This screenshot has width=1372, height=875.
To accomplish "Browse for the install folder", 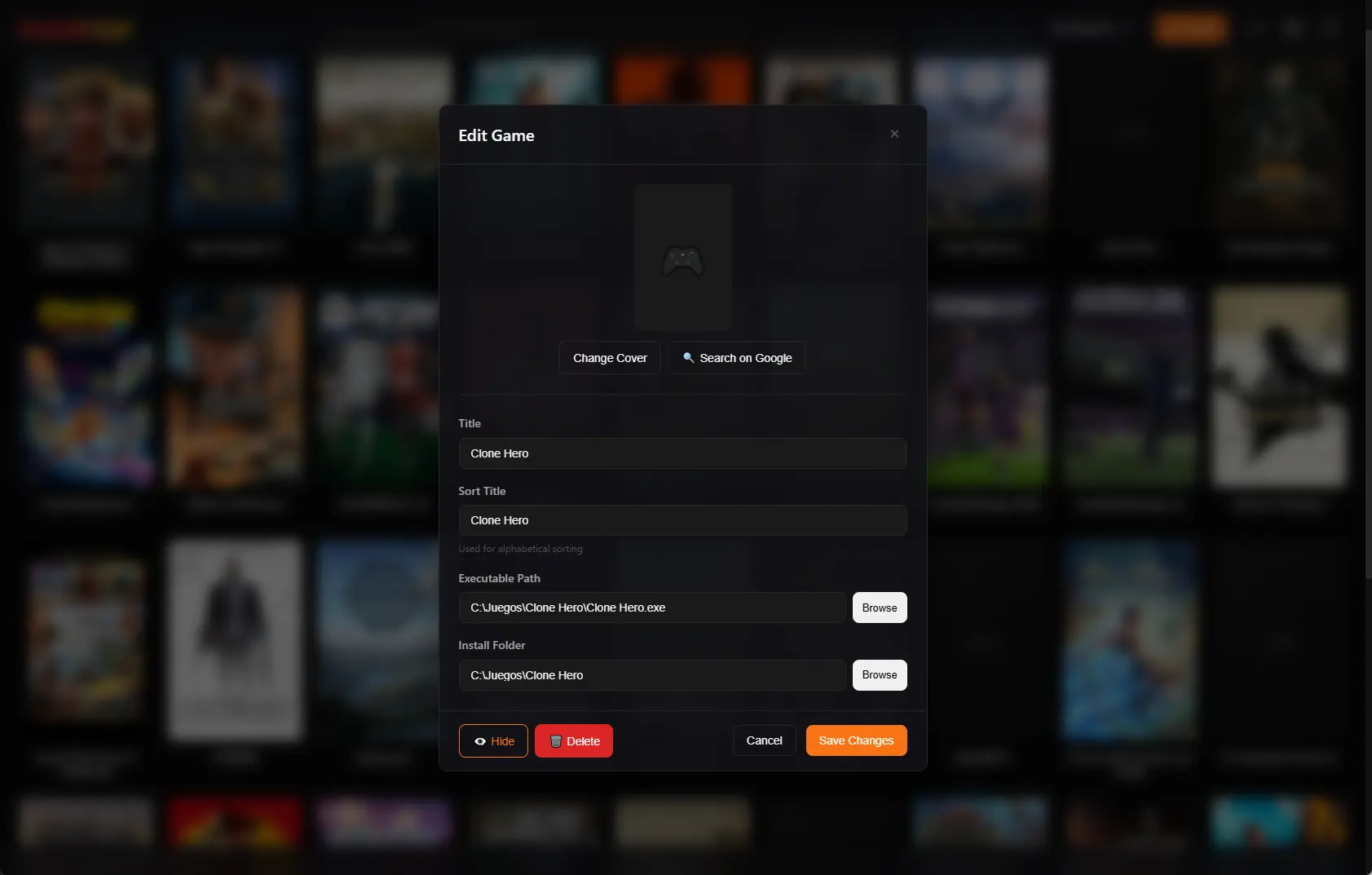I will pyautogui.click(x=880, y=675).
